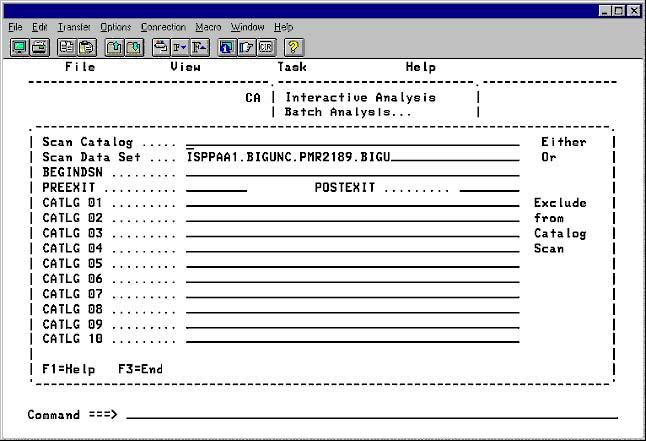
Task: Click F3=End function key label
Action: [140, 369]
